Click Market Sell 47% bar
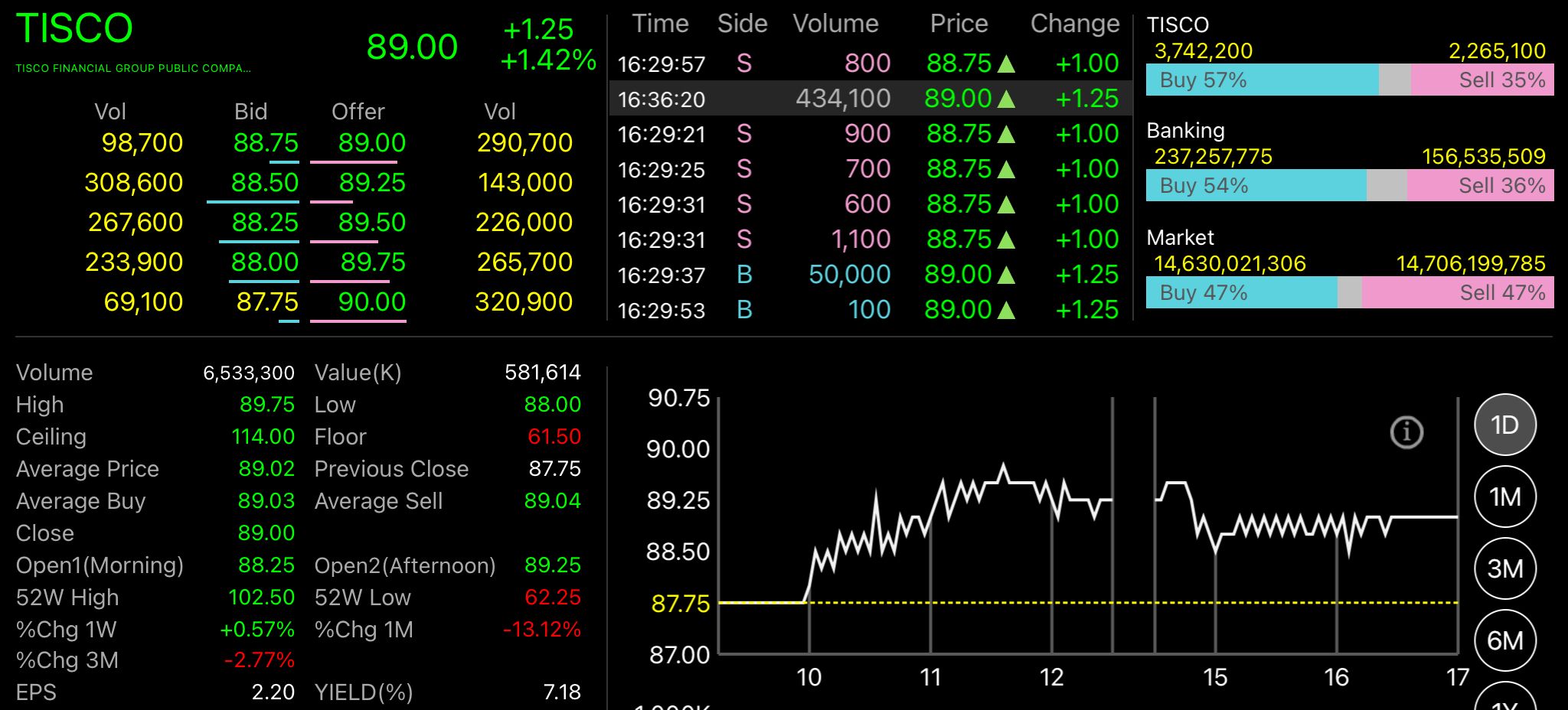The image size is (1568, 710). pos(1458,293)
